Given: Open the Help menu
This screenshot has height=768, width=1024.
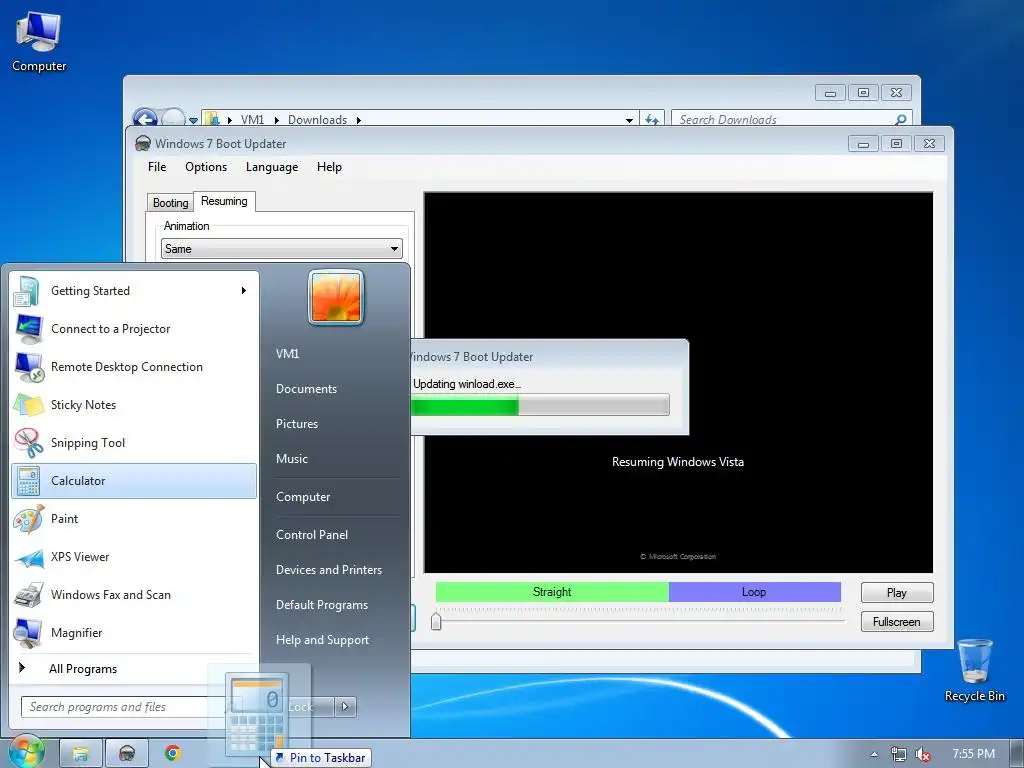Looking at the screenshot, I should 329,167.
